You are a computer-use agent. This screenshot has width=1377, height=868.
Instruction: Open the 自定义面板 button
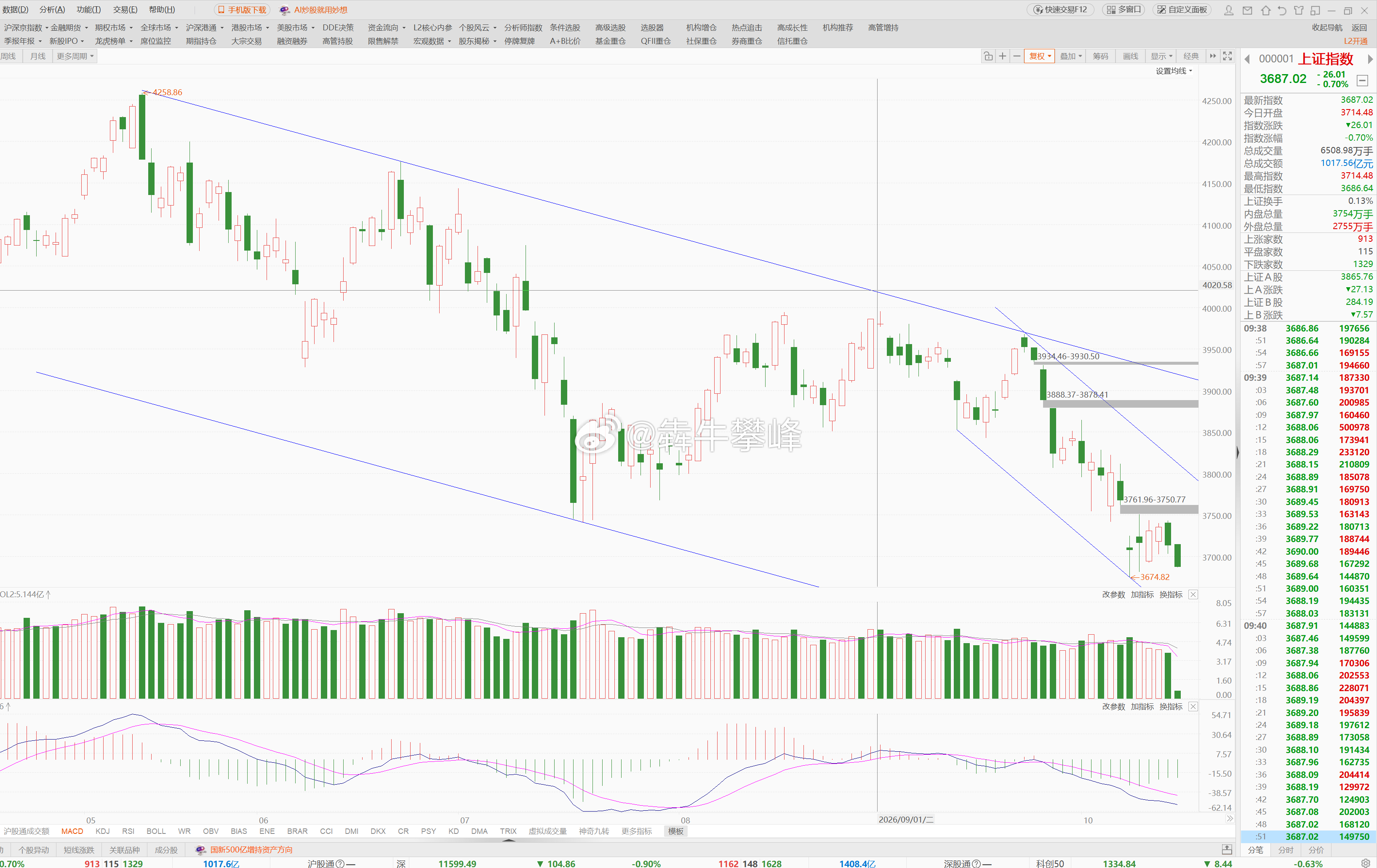(x=1182, y=10)
